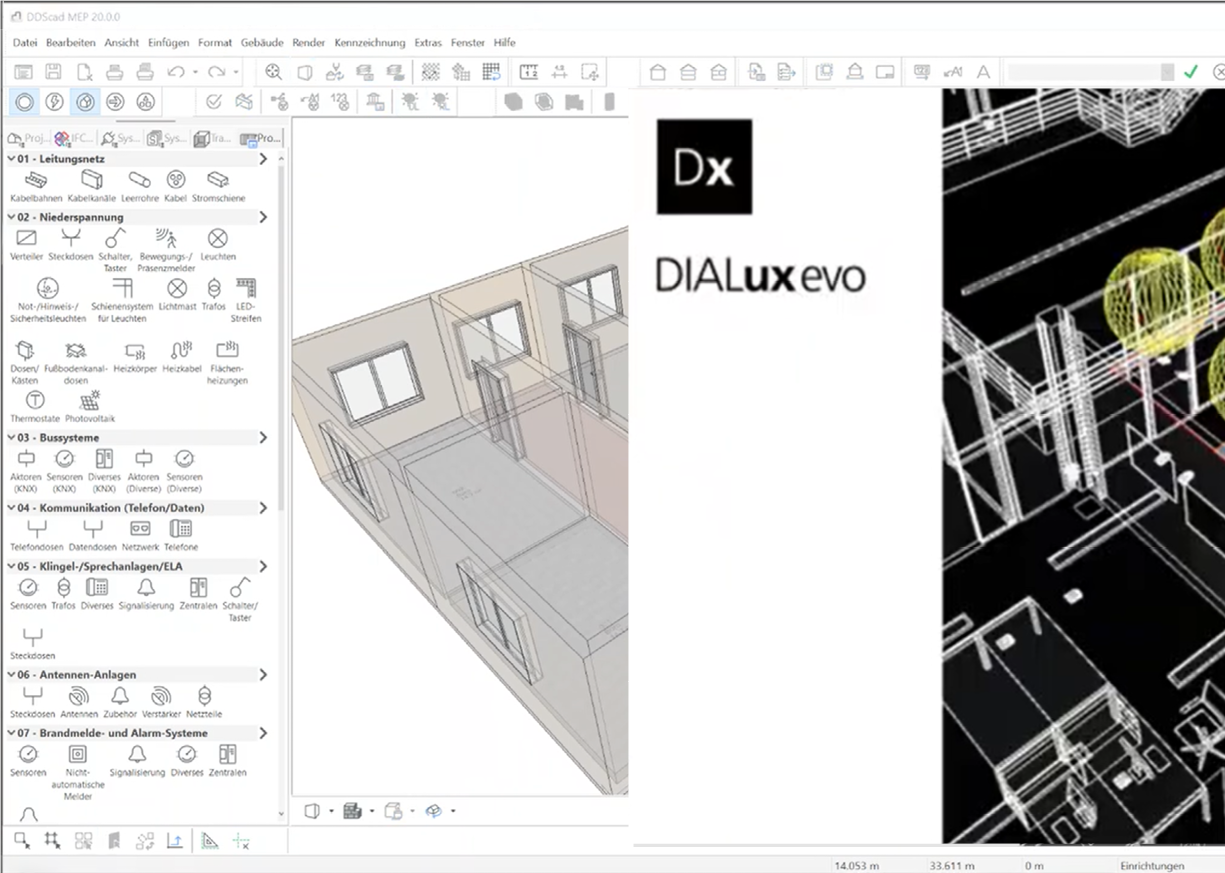Click the Undo arrow
The width and height of the screenshot is (1225, 873).
[x=177, y=72]
